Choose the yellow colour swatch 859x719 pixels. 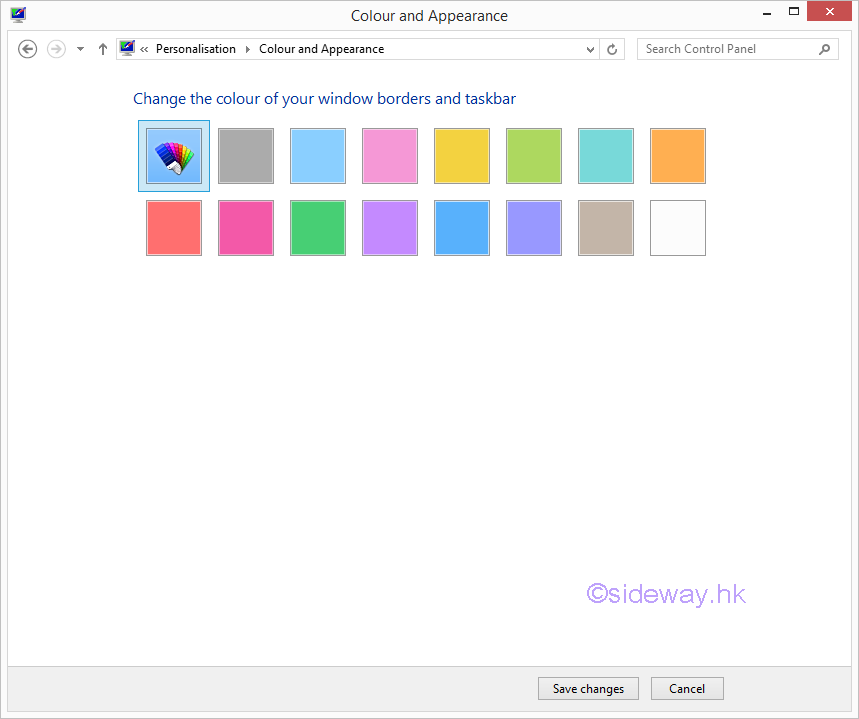(462, 156)
